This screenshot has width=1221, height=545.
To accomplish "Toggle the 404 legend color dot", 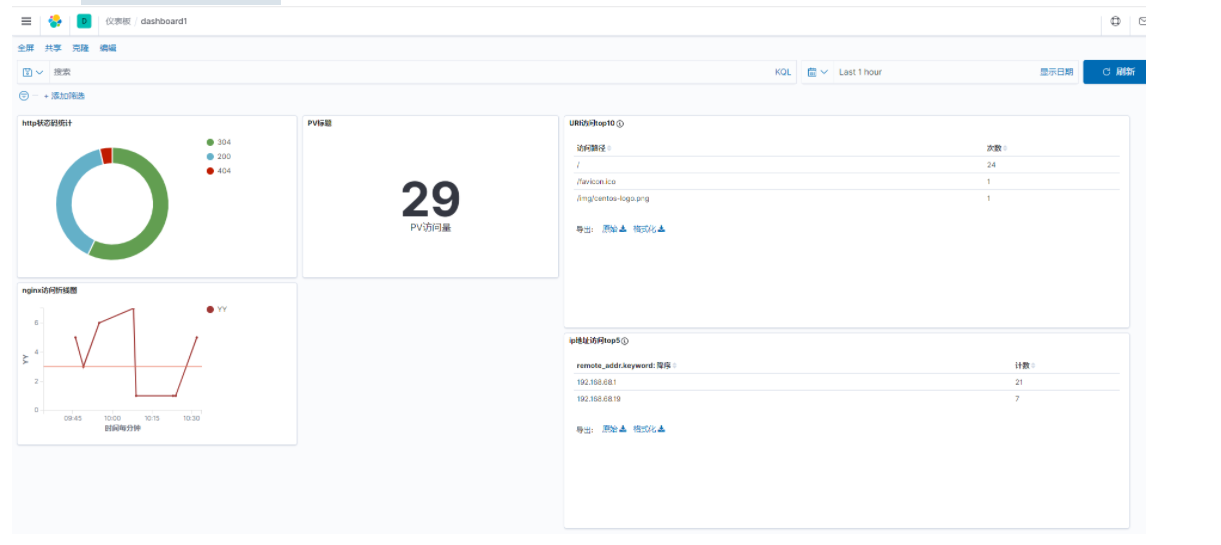I will (210, 171).
